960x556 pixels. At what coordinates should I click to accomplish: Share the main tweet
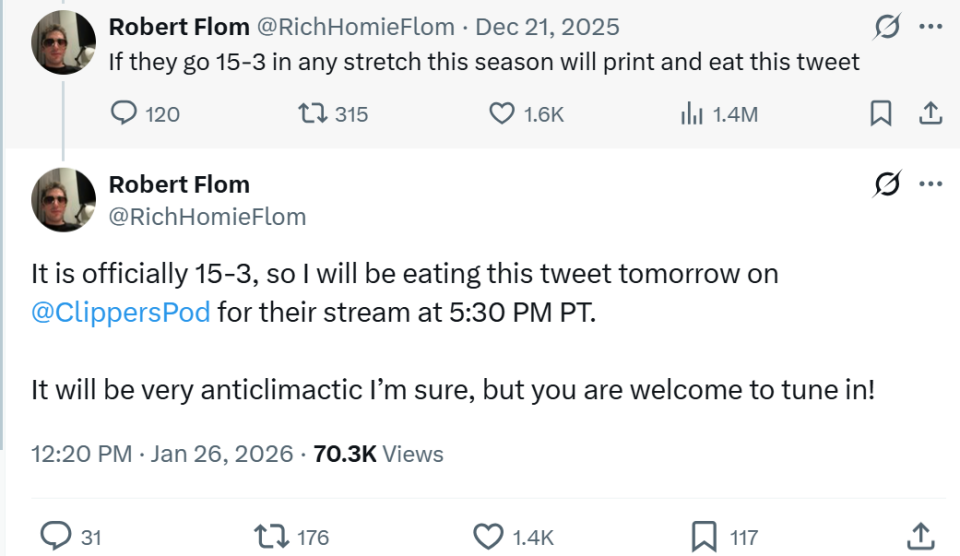click(x=920, y=537)
